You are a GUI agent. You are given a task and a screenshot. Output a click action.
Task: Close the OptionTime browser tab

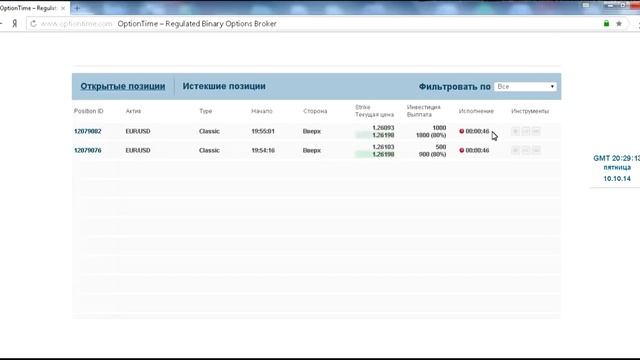point(63,8)
